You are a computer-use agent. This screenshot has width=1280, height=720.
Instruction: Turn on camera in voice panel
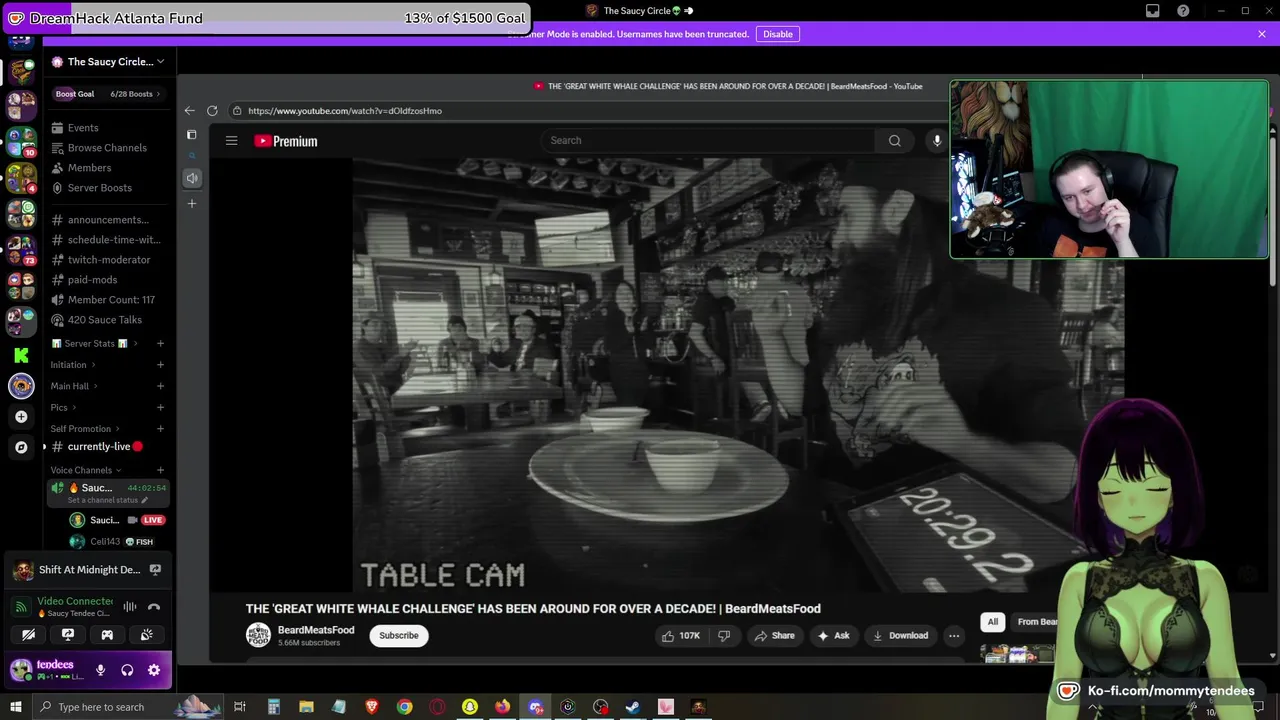(29, 634)
